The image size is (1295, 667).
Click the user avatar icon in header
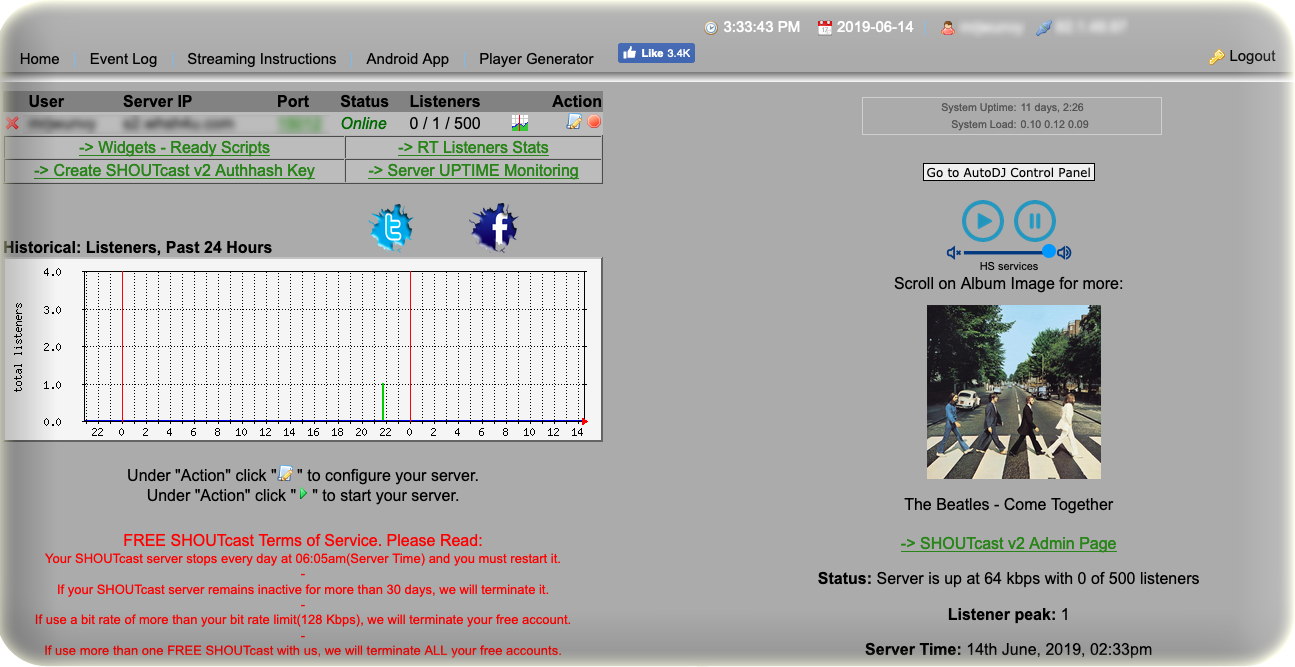point(947,28)
